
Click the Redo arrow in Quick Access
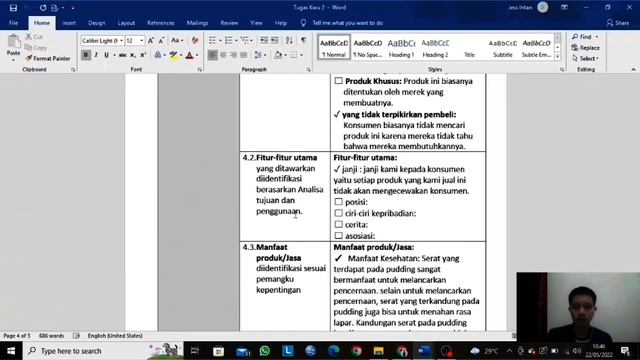point(43,8)
